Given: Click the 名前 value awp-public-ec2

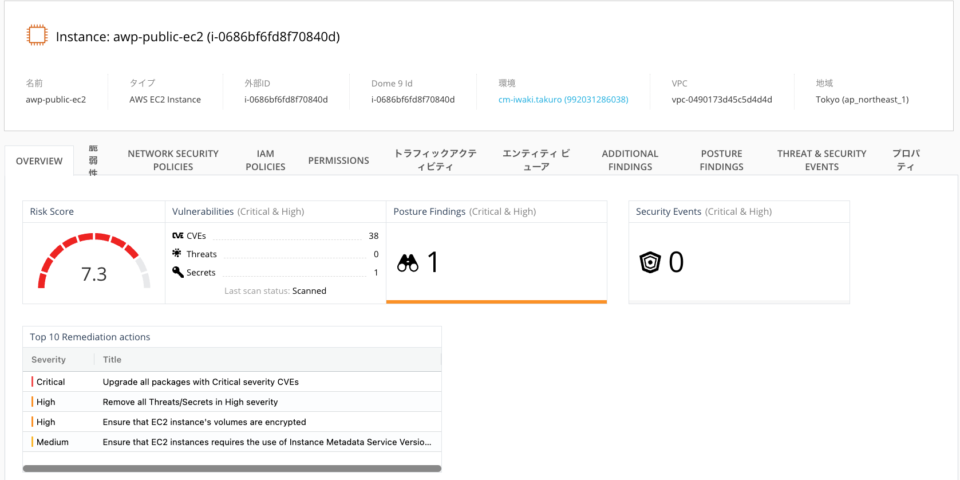Looking at the screenshot, I should pyautogui.click(x=56, y=99).
